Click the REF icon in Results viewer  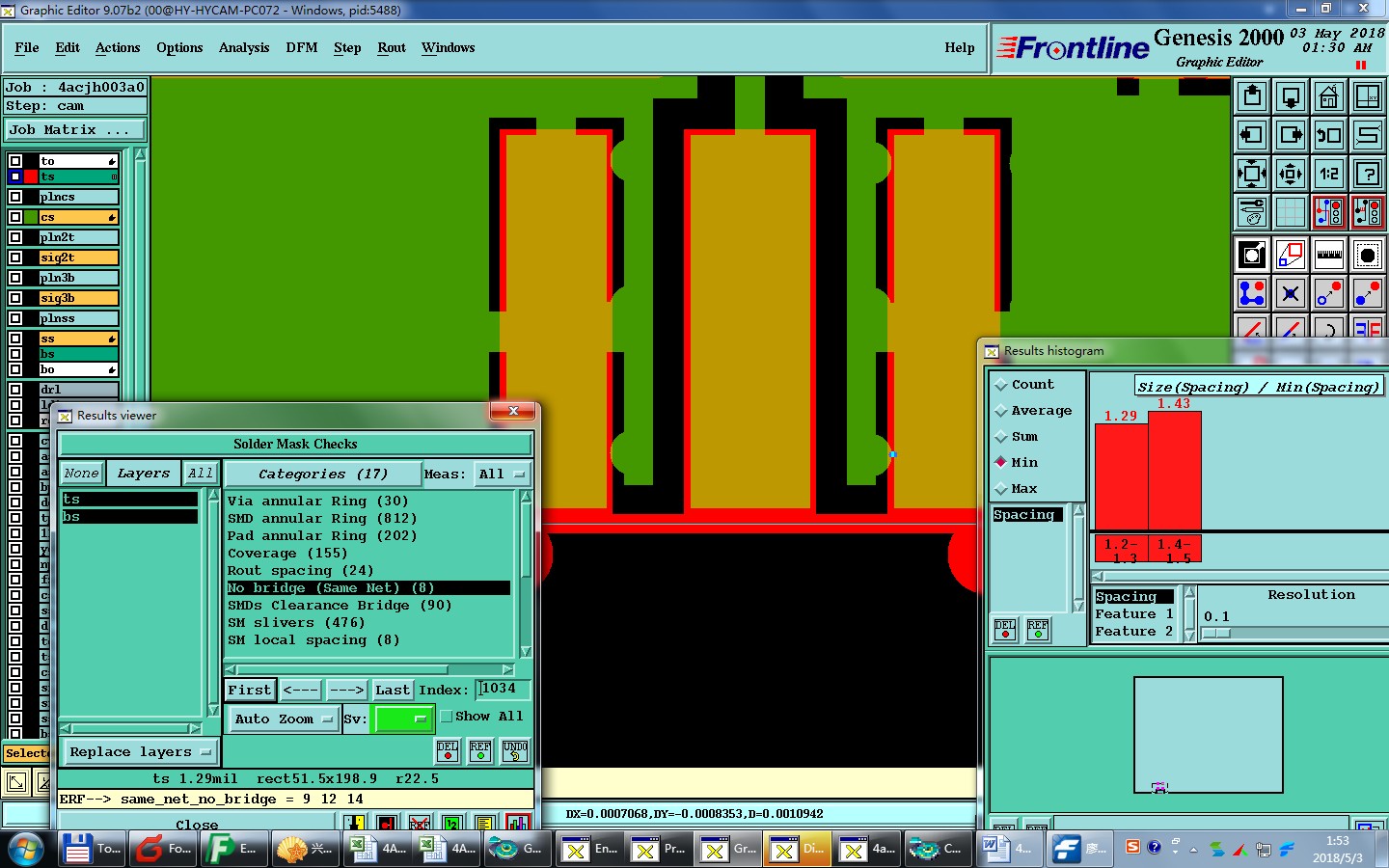click(480, 751)
